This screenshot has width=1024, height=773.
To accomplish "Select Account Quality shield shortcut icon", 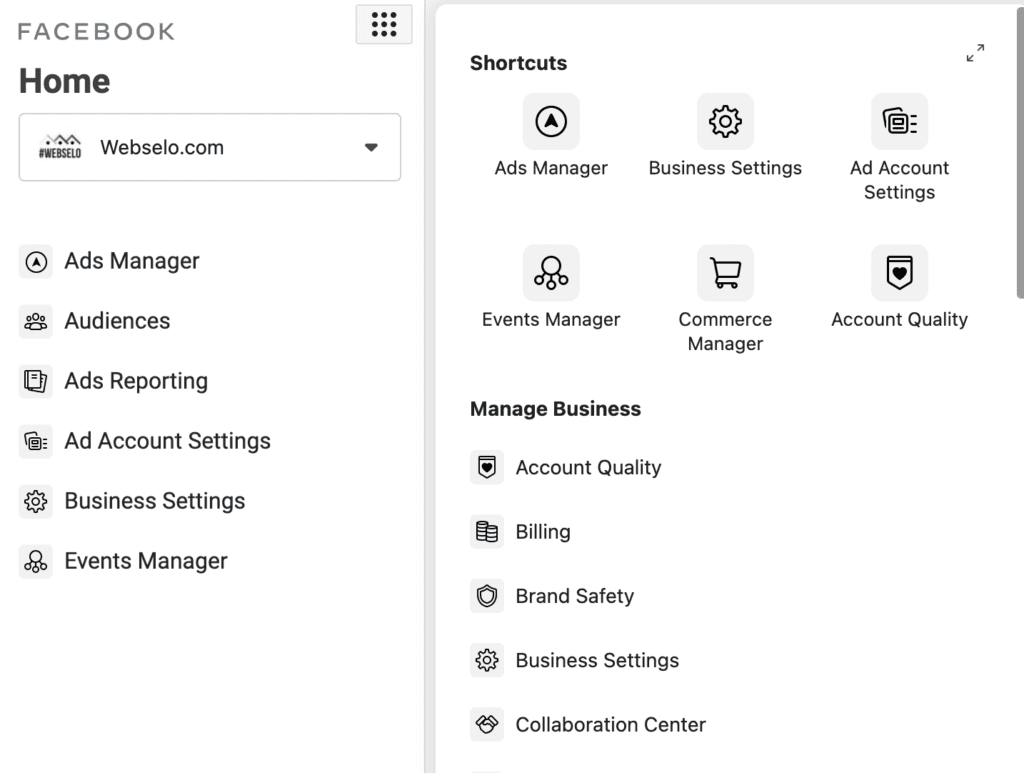I will point(899,273).
